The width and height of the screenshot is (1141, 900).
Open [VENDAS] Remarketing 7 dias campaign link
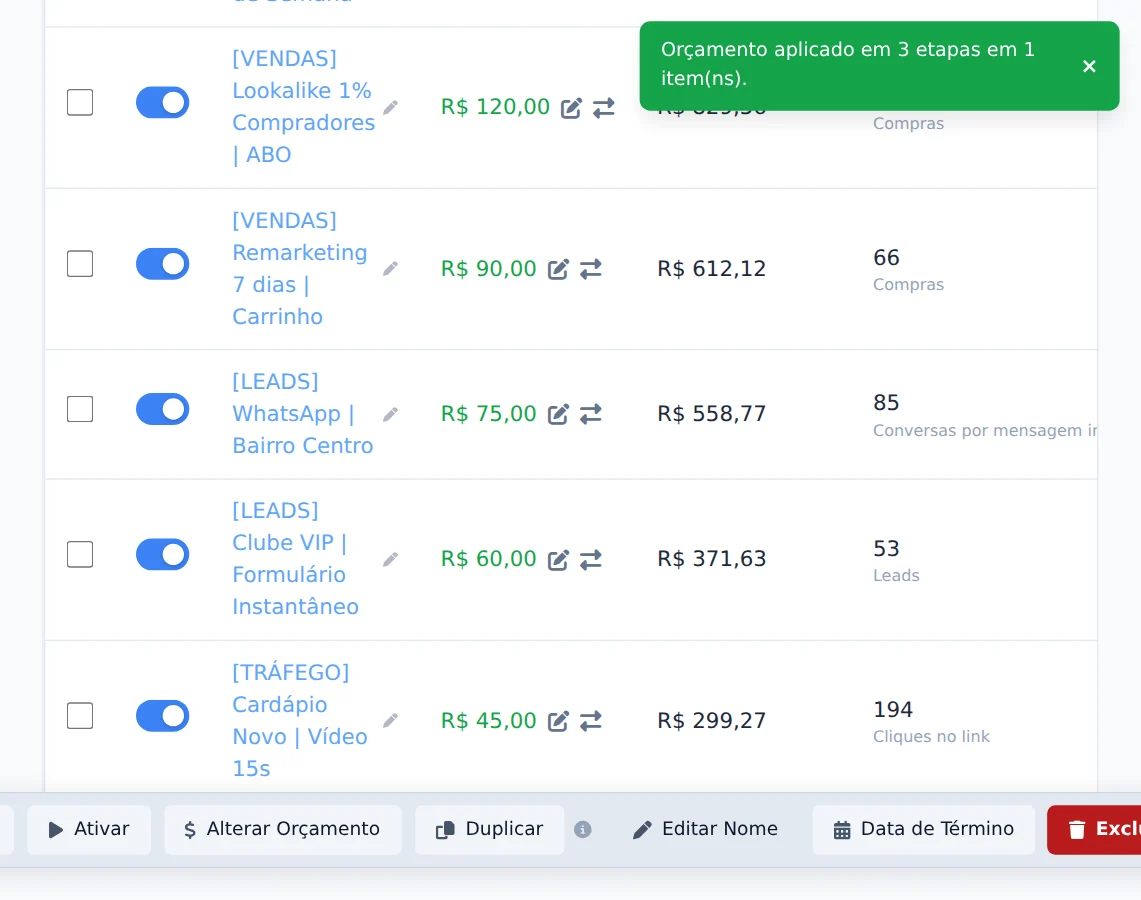(x=300, y=268)
